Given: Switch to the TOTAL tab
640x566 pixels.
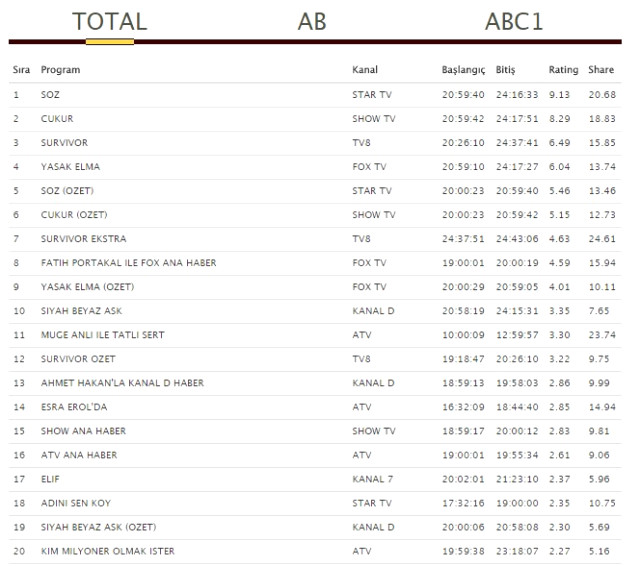Looking at the screenshot, I should click(x=110, y=21).
